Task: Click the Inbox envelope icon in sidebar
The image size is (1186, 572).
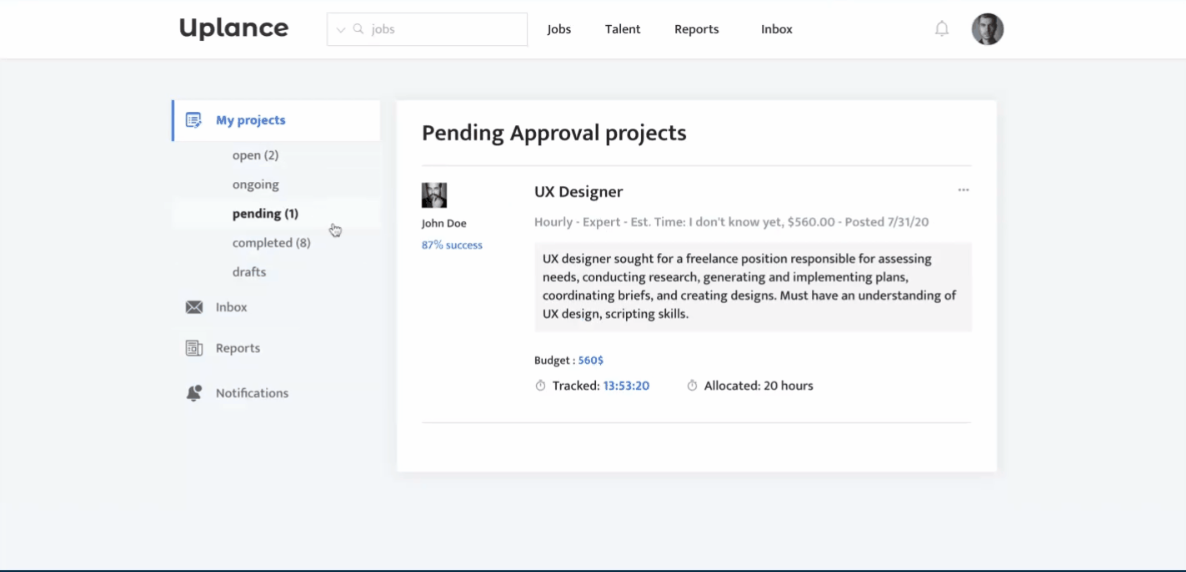Action: click(x=194, y=307)
